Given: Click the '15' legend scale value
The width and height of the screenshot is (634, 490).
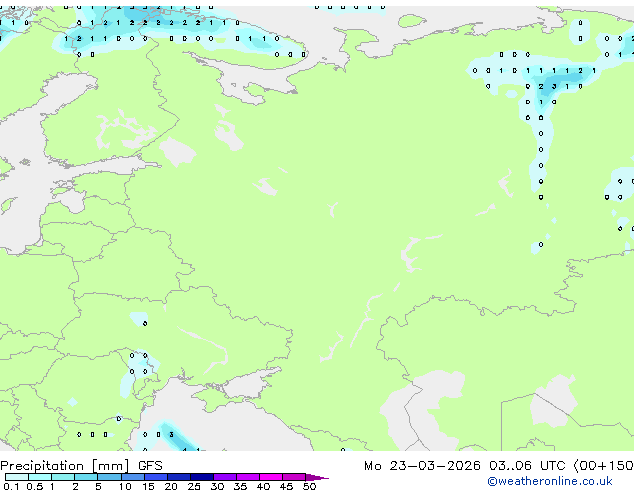Looking at the screenshot, I should pyautogui.click(x=148, y=486).
